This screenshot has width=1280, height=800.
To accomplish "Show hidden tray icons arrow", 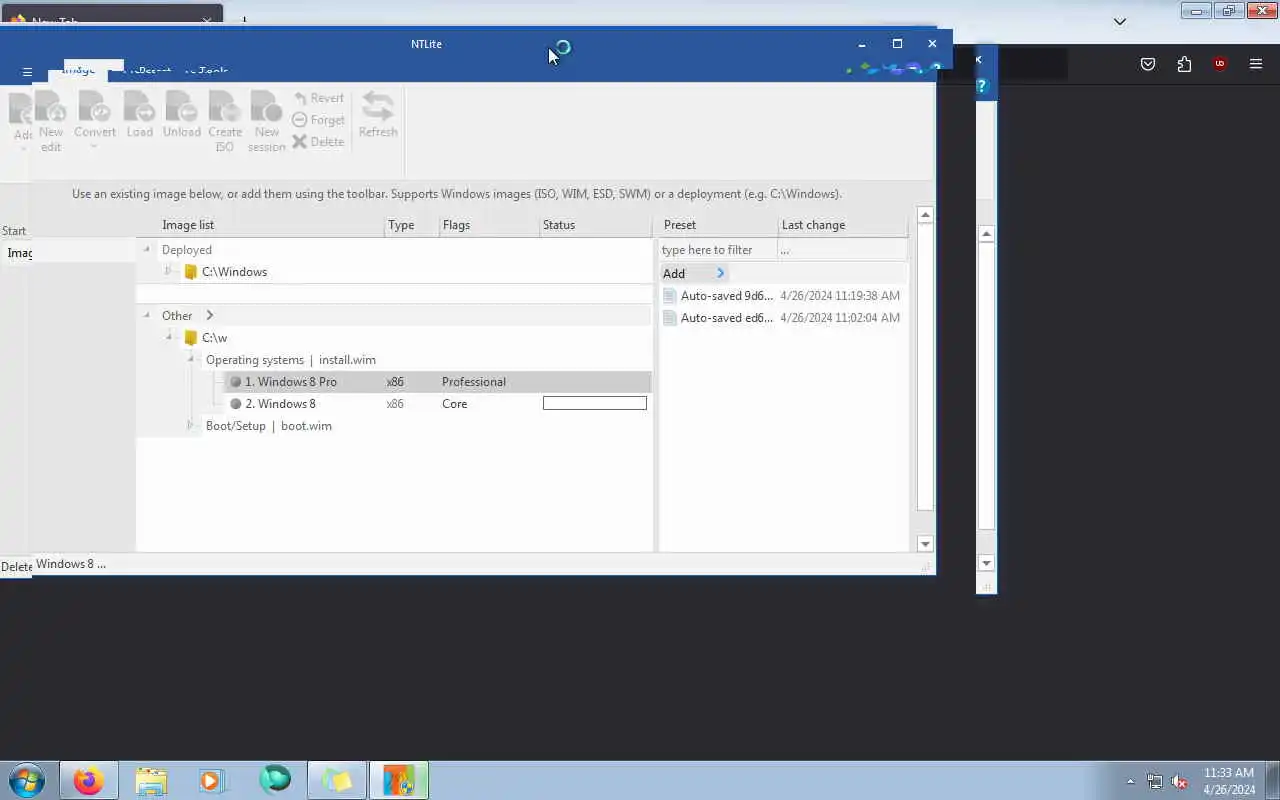I will coord(1130,781).
